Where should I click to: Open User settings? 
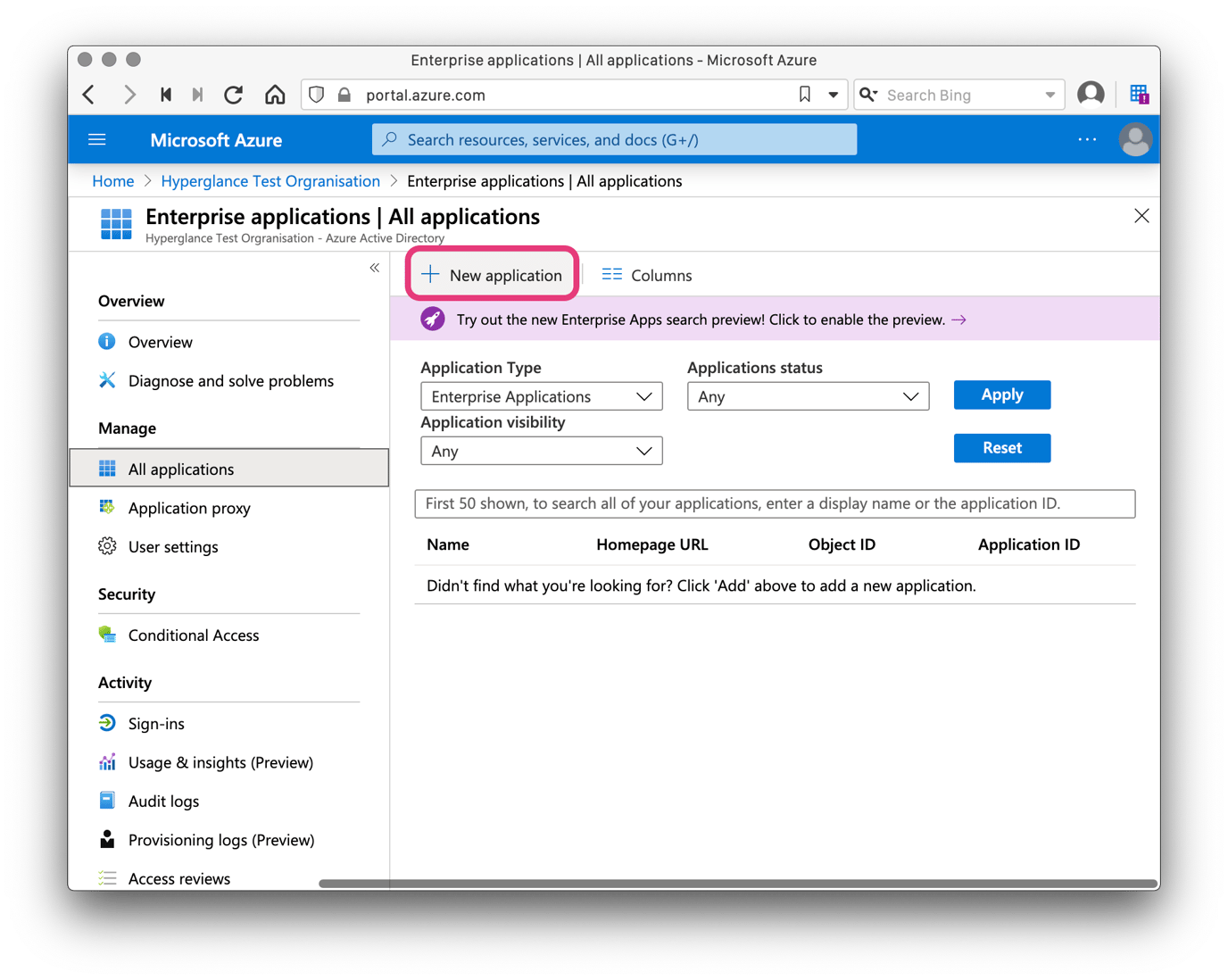173,546
